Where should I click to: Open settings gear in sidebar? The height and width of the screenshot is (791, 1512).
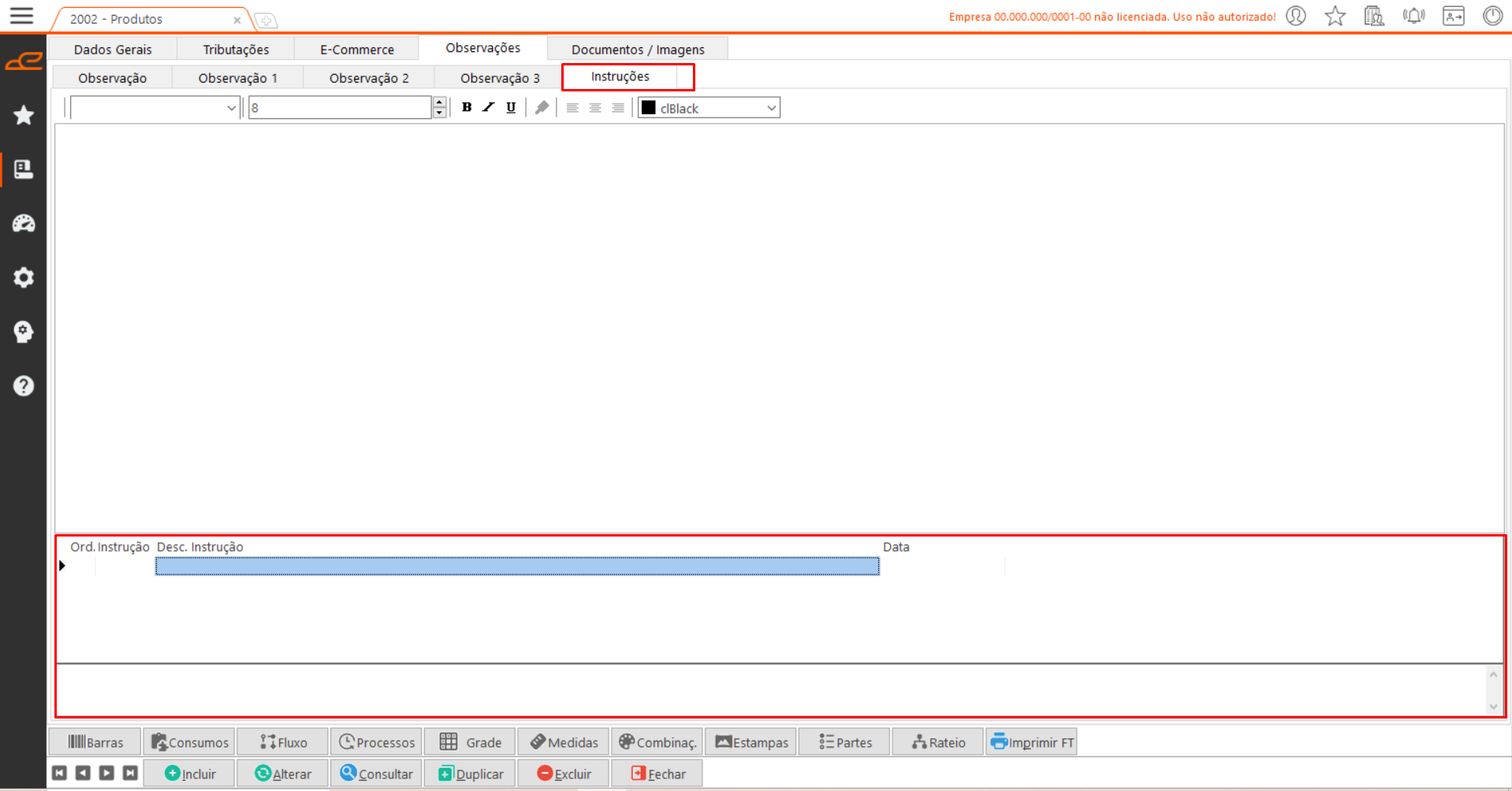[24, 277]
